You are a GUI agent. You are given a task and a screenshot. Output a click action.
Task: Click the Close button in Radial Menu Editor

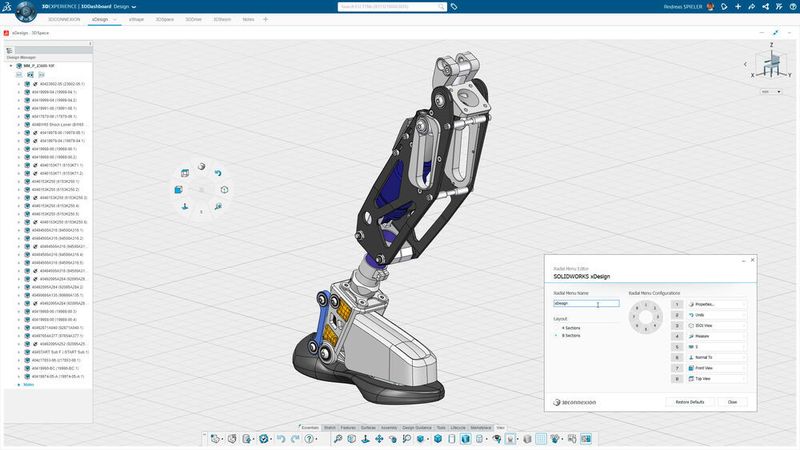click(732, 402)
